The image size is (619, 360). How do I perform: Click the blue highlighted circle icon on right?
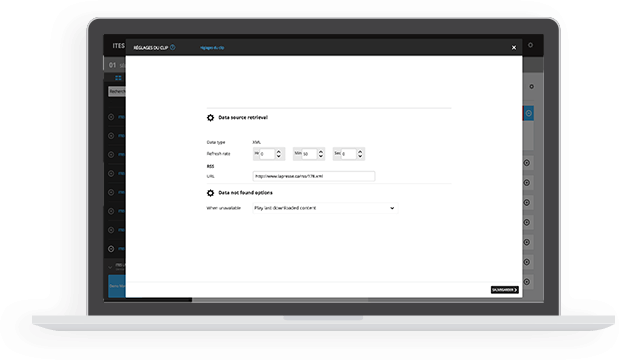click(x=529, y=113)
